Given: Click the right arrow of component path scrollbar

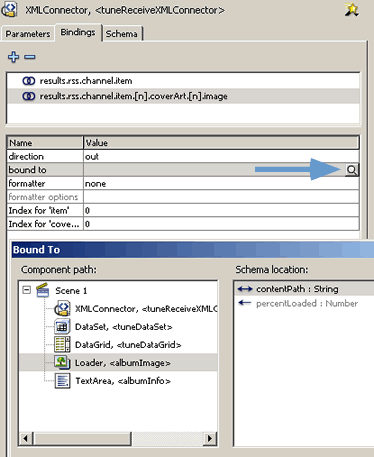Looking at the screenshot, I should 210,438.
